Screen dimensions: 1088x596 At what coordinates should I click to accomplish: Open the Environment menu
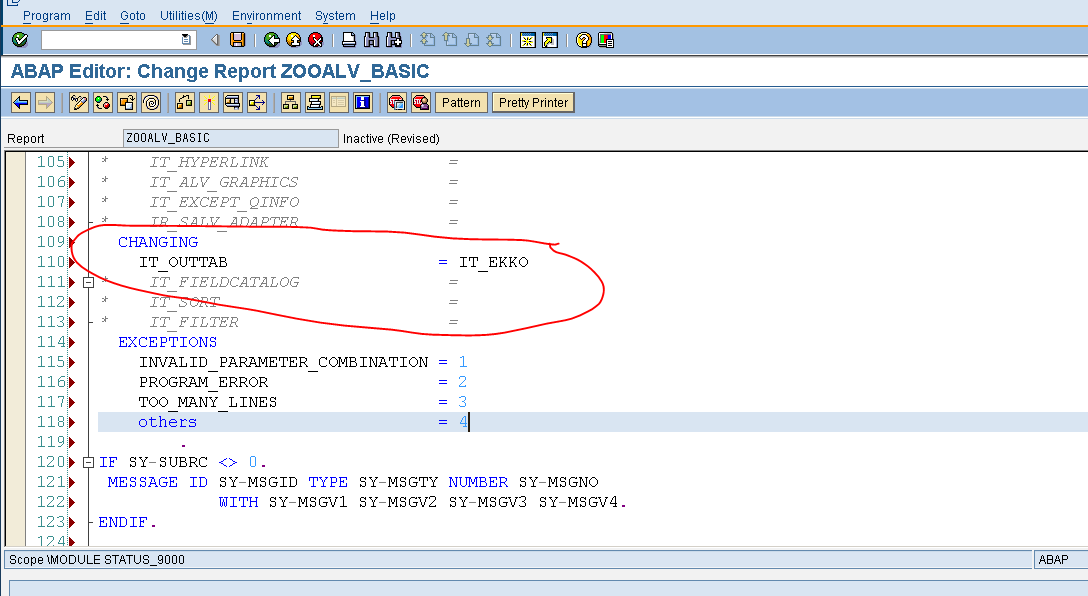click(x=266, y=15)
